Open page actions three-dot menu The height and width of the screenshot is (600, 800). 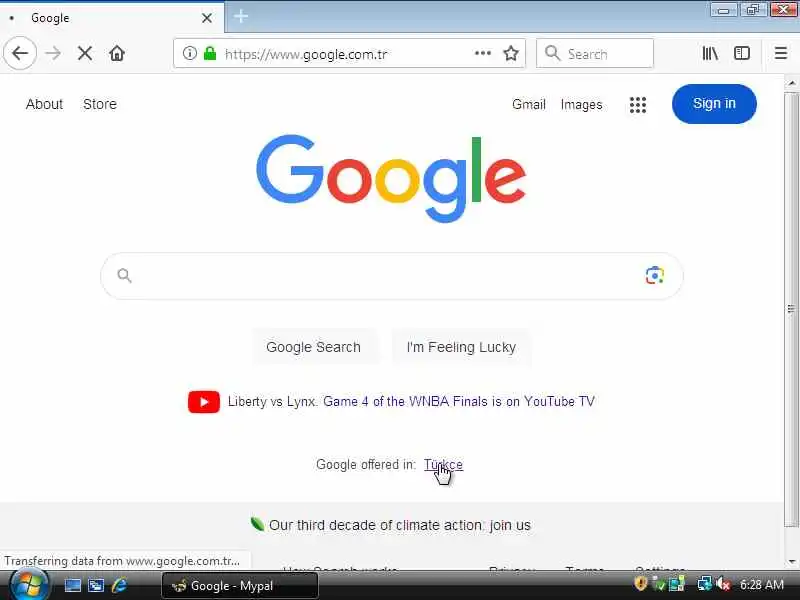(x=483, y=53)
